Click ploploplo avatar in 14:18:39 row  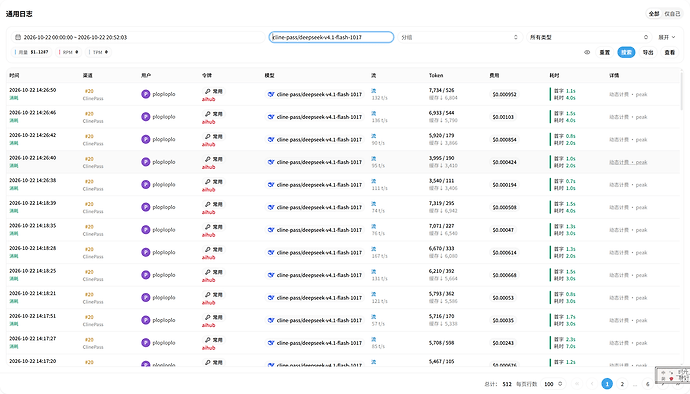[146, 207]
